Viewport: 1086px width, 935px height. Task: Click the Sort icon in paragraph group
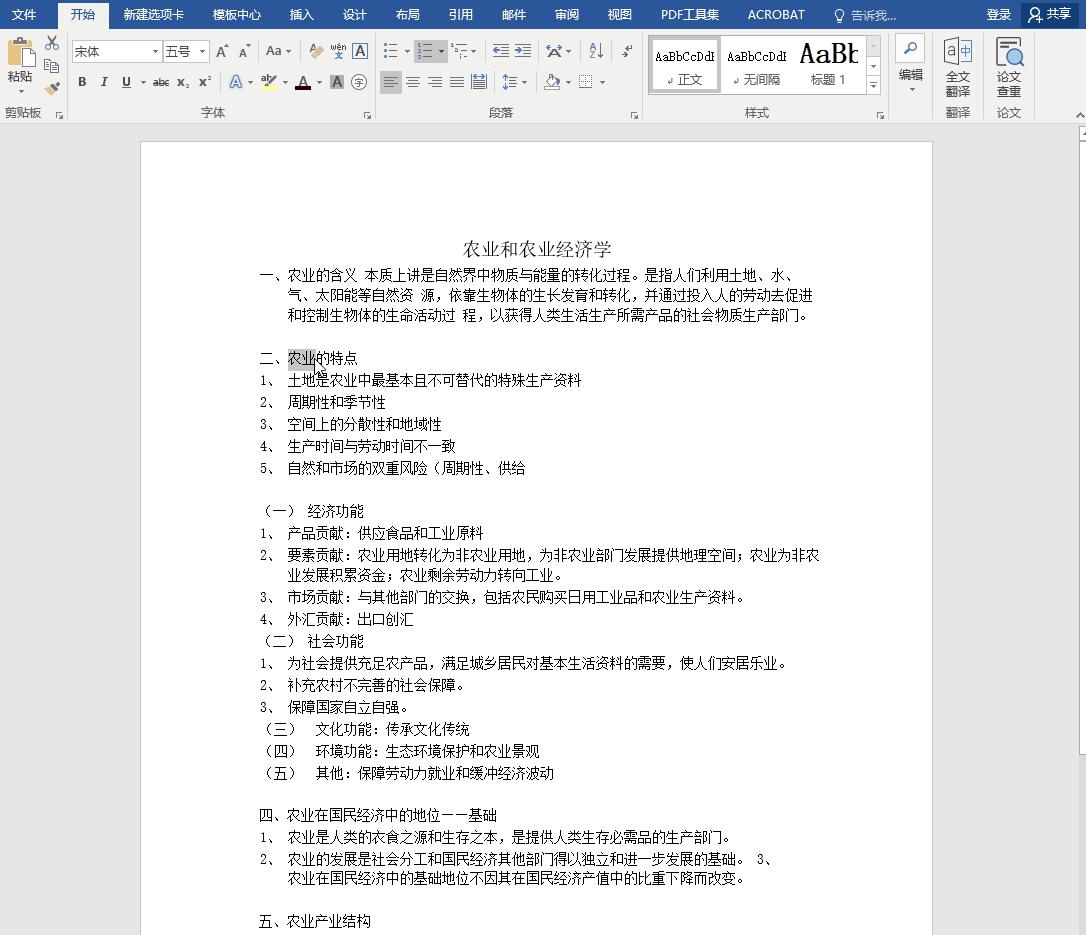pos(595,50)
